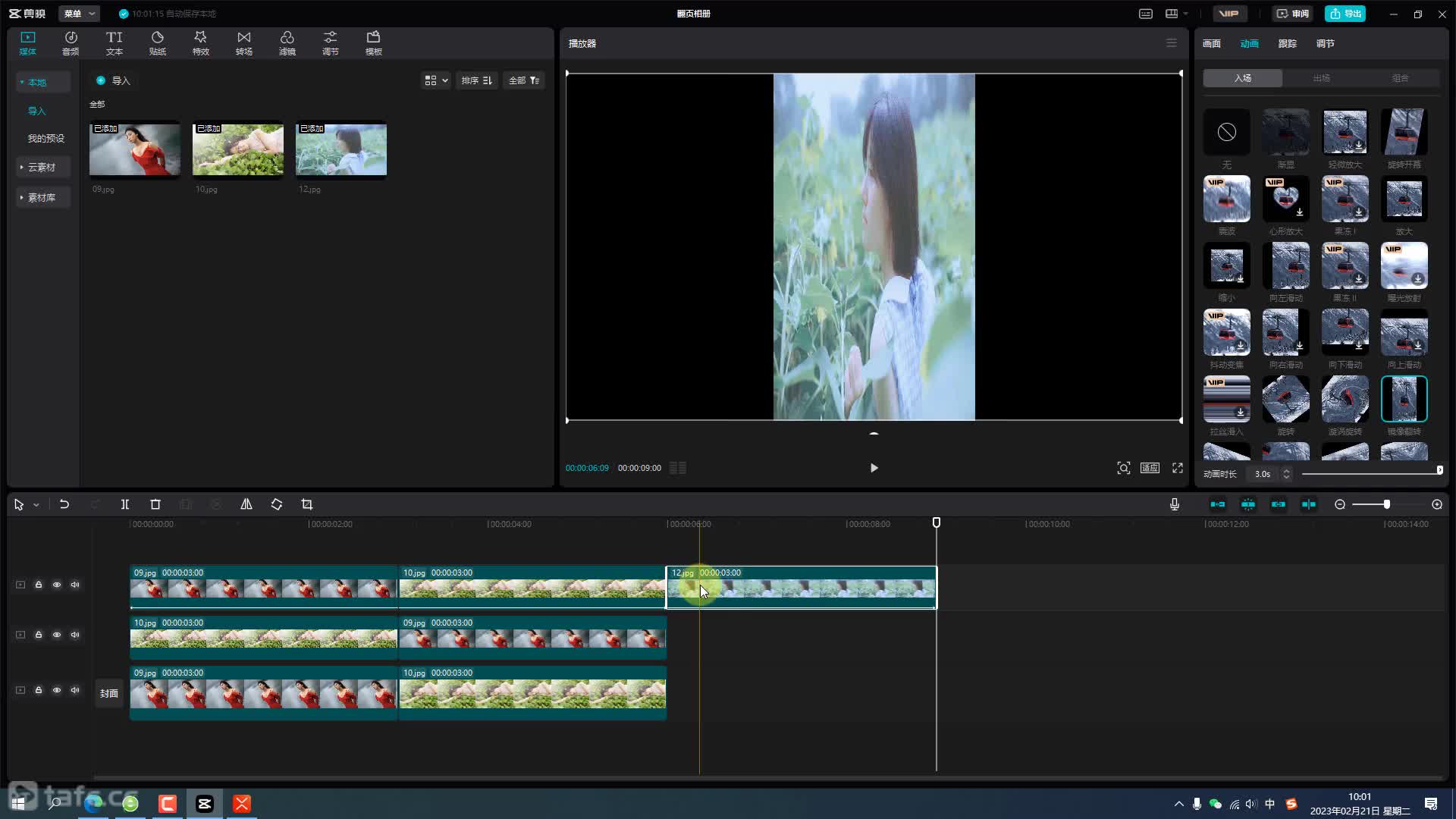
Task: Select the 组合 animation tab
Action: click(x=1401, y=78)
